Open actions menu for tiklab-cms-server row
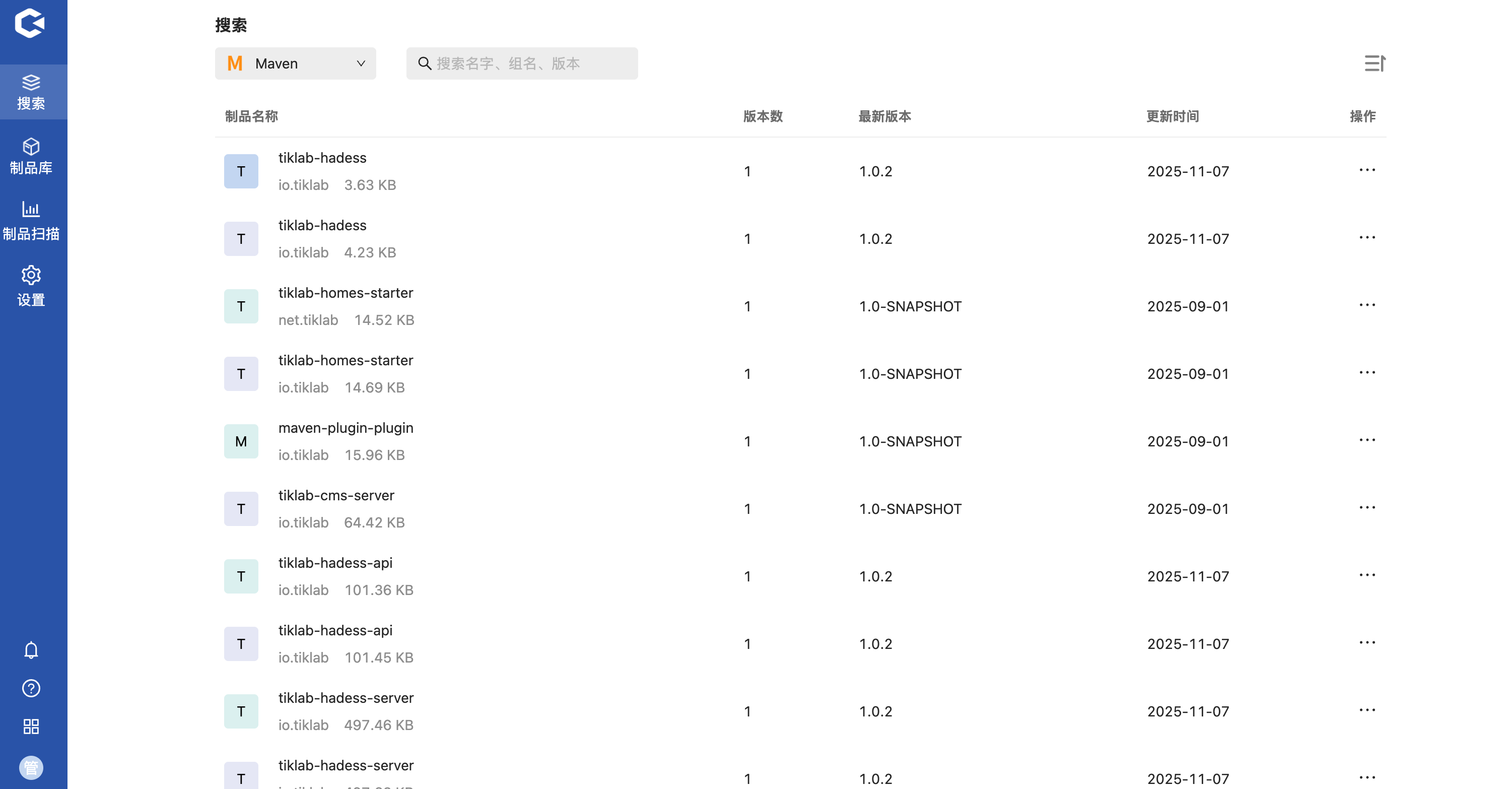Image resolution: width=1512 pixels, height=789 pixels. (x=1367, y=508)
